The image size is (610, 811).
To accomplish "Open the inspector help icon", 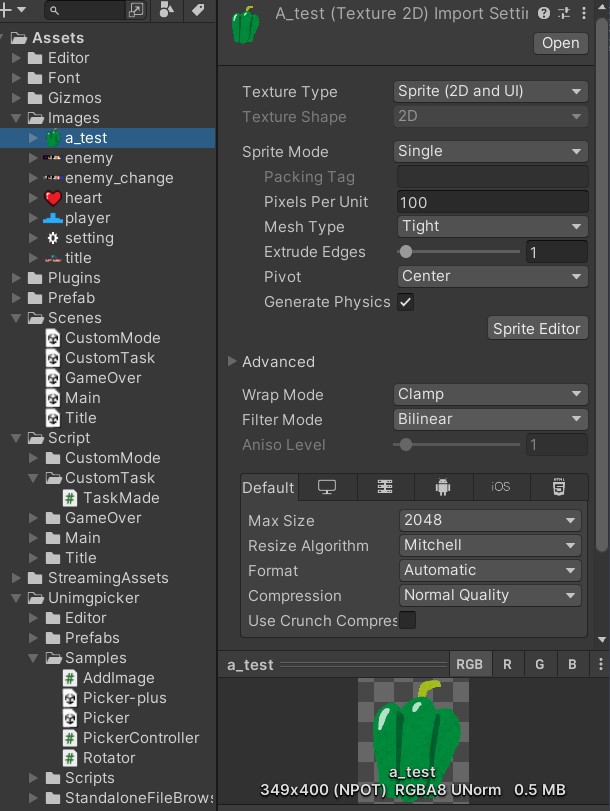I will click(544, 13).
